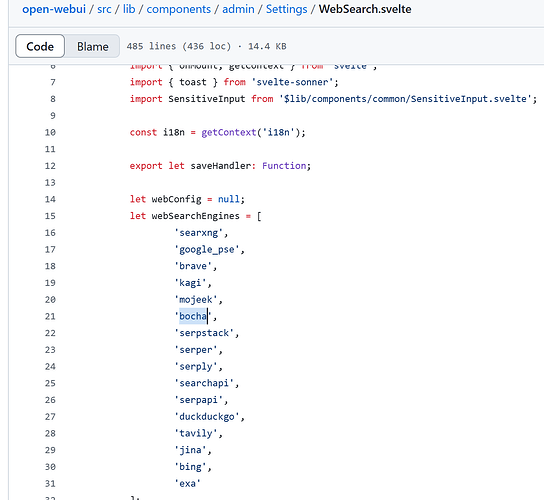
Task: Switch to the Blame tab
Action: pyautogui.click(x=93, y=46)
